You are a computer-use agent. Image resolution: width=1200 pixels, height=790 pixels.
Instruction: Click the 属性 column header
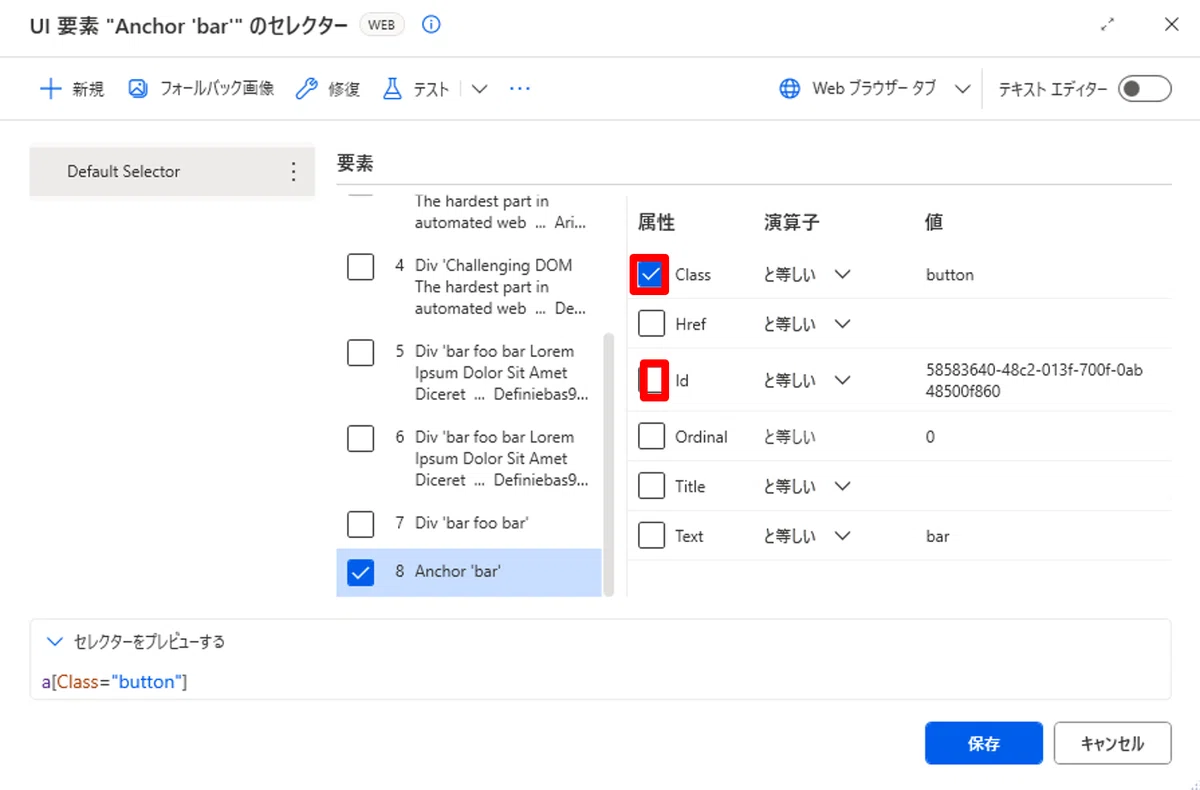click(656, 222)
